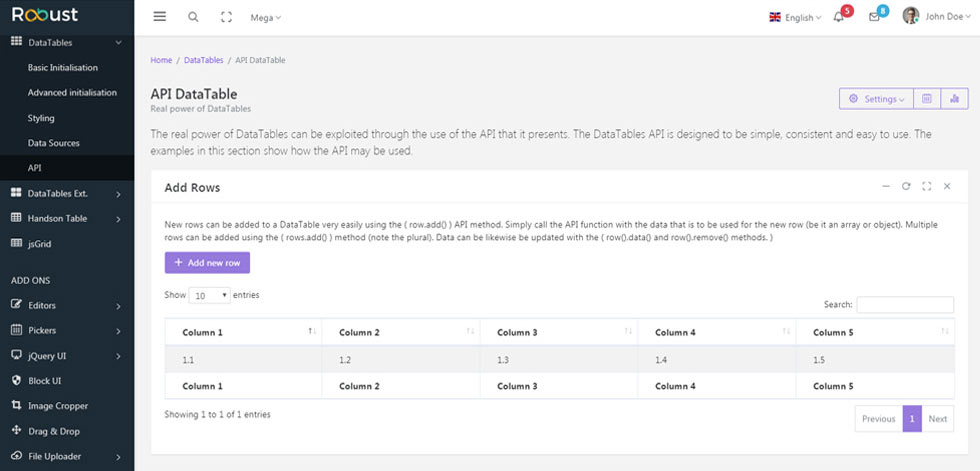Go to the DataTables breadcrumb link
980x471 pixels.
204,60
